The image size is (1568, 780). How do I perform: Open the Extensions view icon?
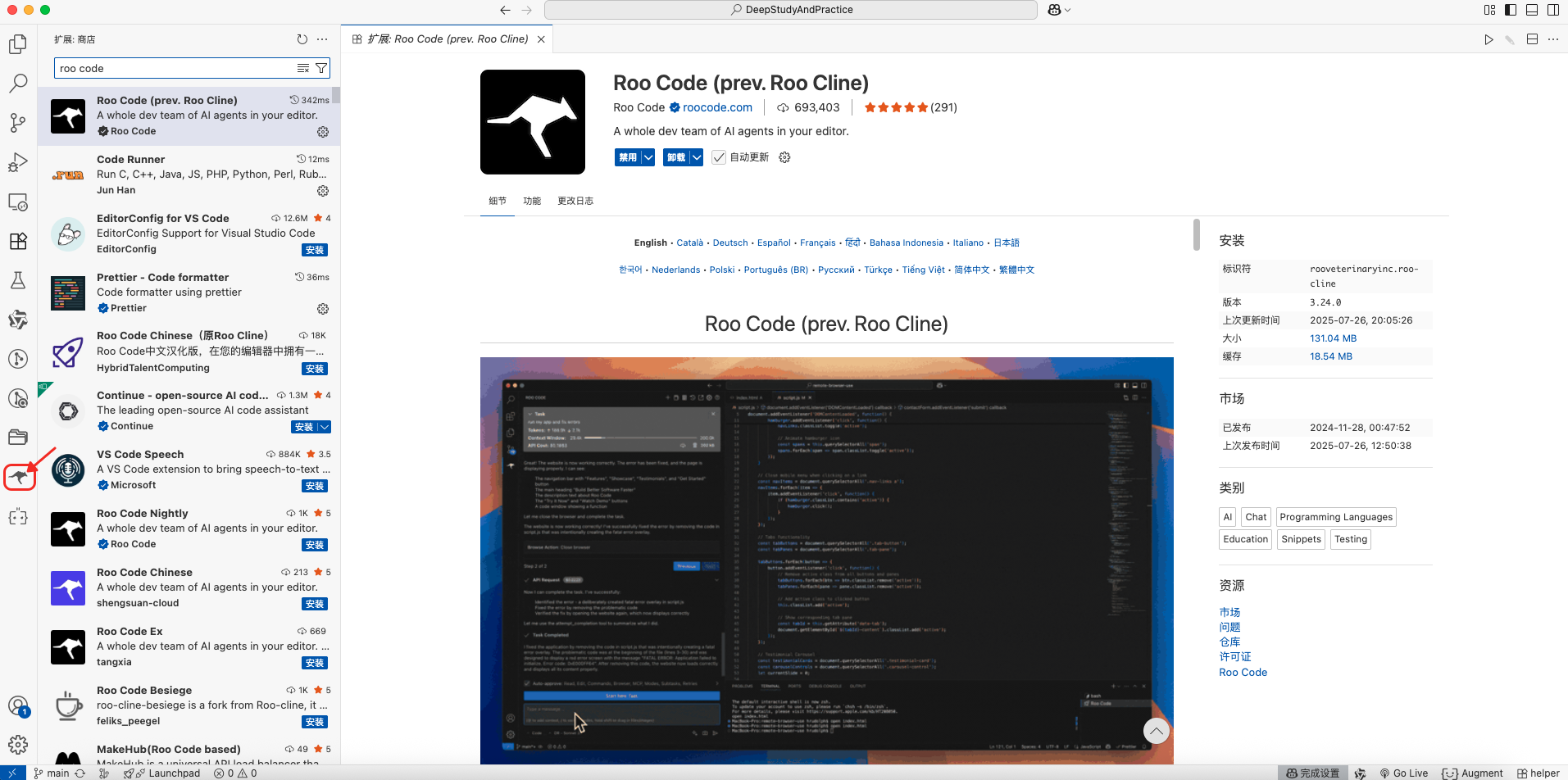pyautogui.click(x=18, y=241)
